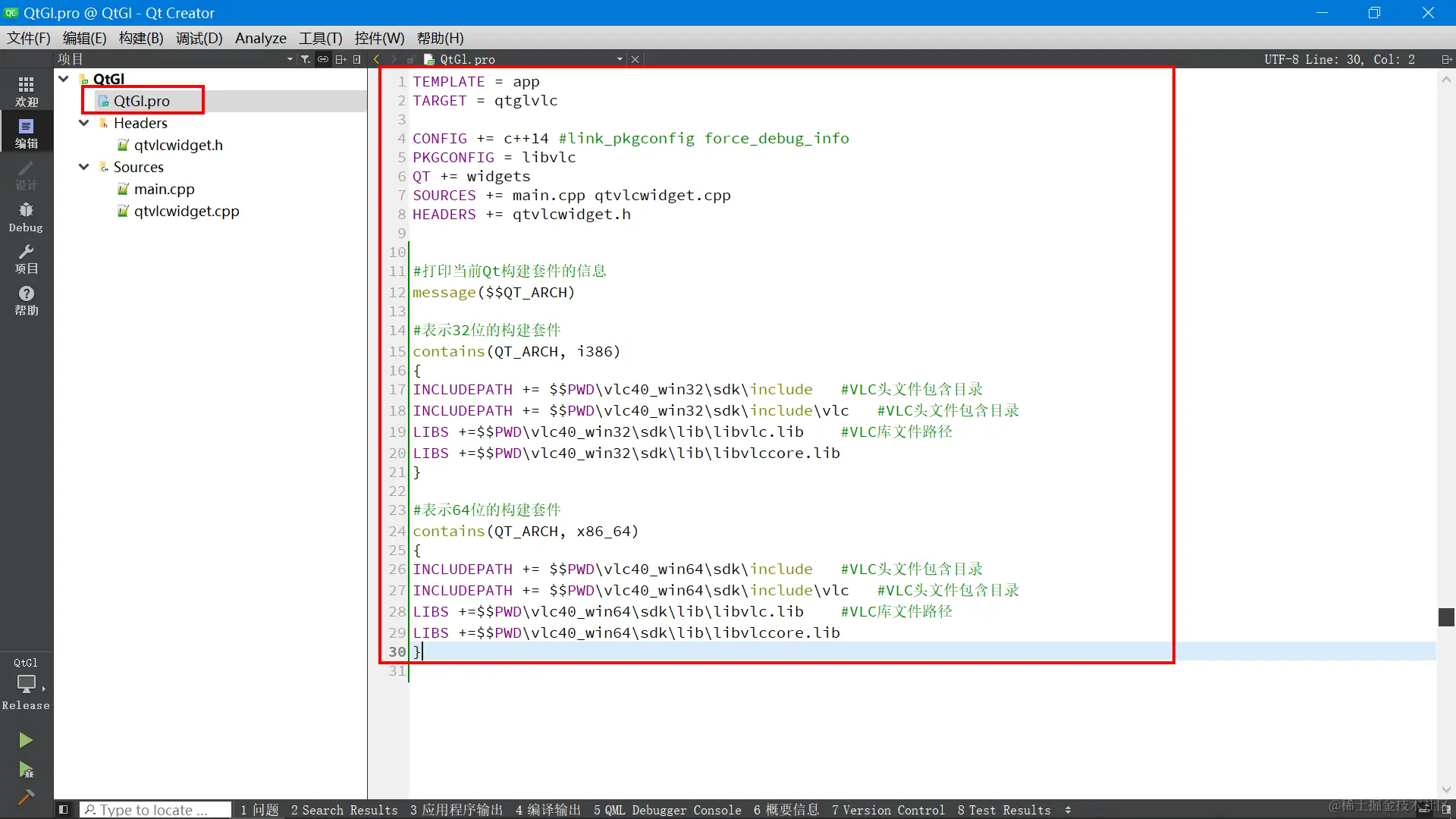Split the editor view
The width and height of the screenshot is (1456, 819).
click(1446, 59)
